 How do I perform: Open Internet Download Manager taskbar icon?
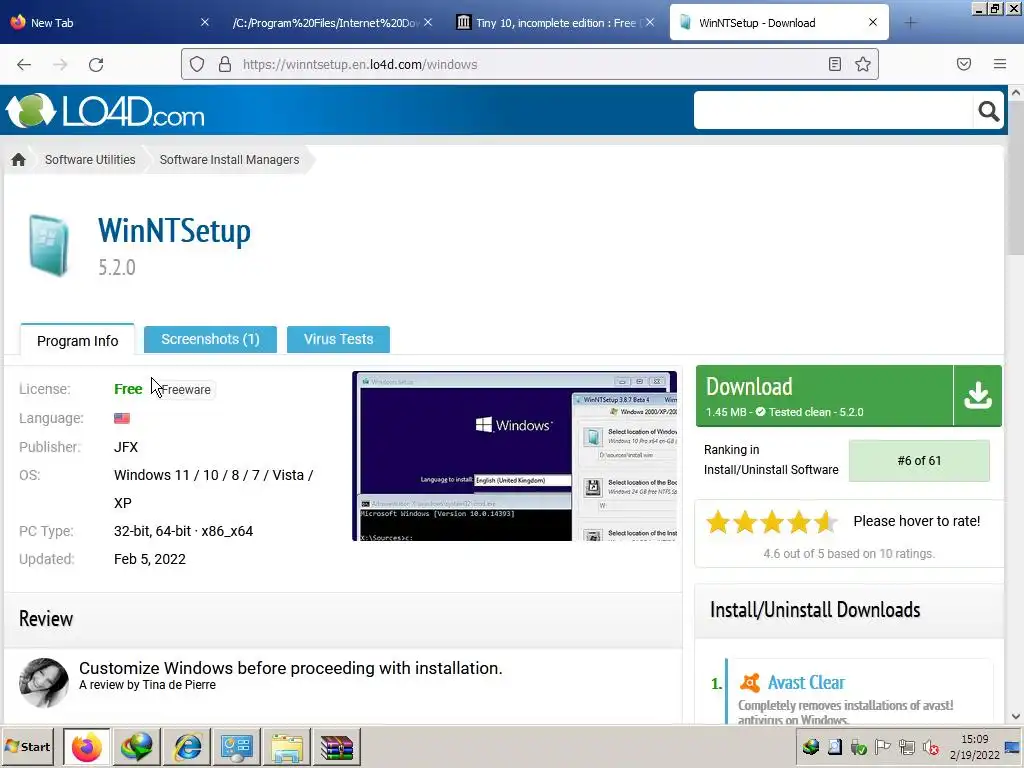coord(137,747)
